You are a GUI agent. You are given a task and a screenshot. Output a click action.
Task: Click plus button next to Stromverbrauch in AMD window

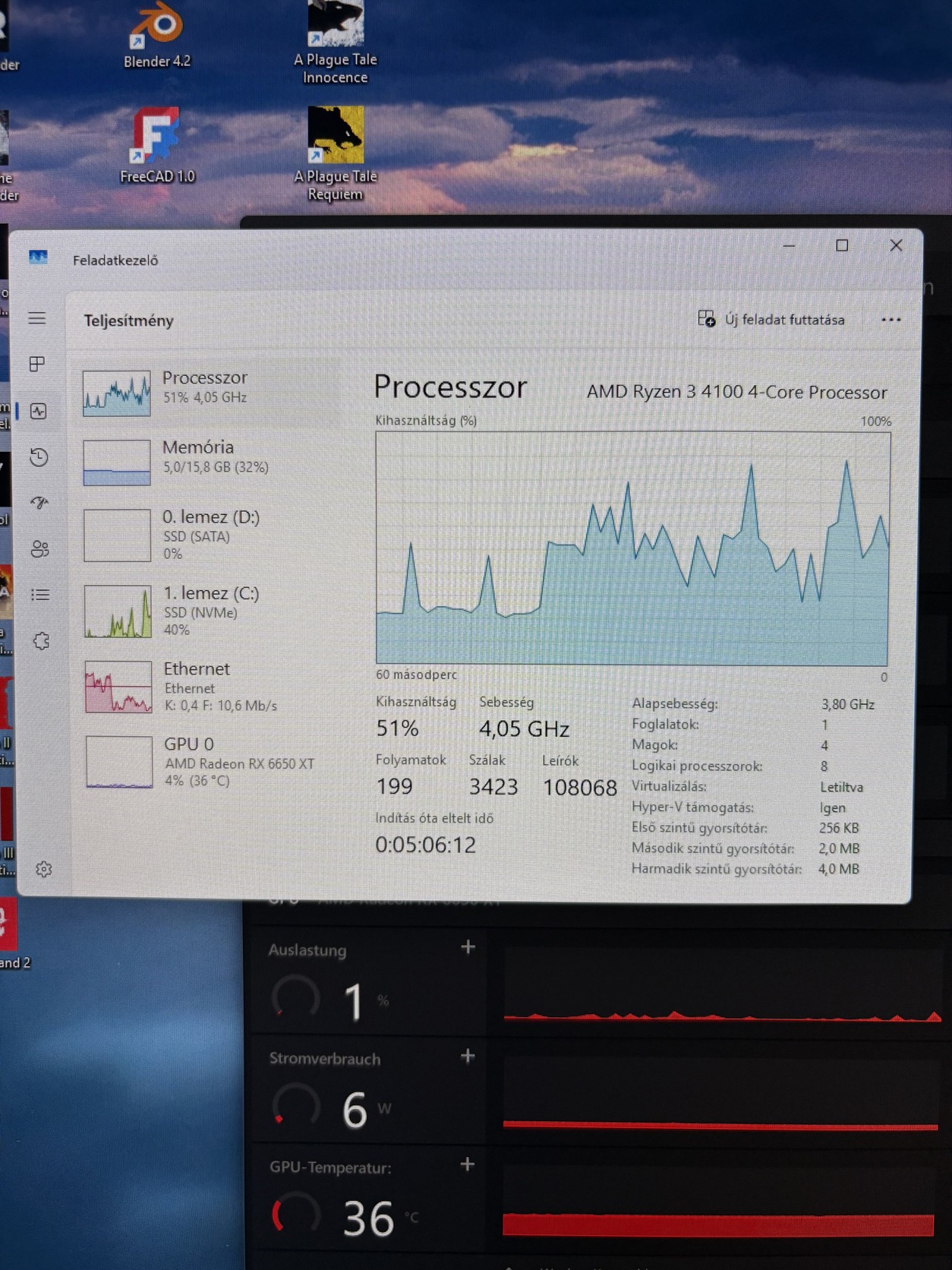(468, 1056)
